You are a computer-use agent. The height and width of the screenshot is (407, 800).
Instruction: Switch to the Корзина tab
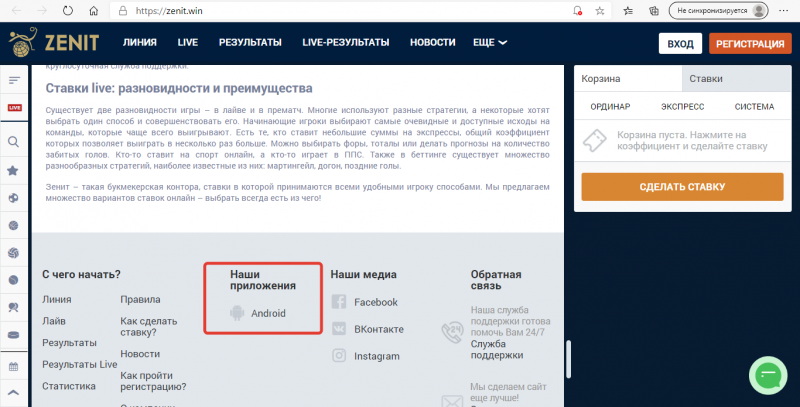point(628,79)
